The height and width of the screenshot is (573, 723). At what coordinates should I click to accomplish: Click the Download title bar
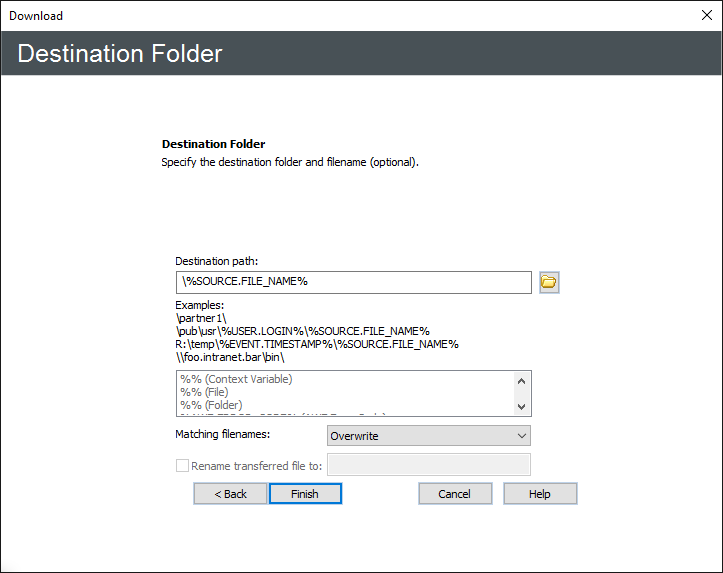[300, 15]
